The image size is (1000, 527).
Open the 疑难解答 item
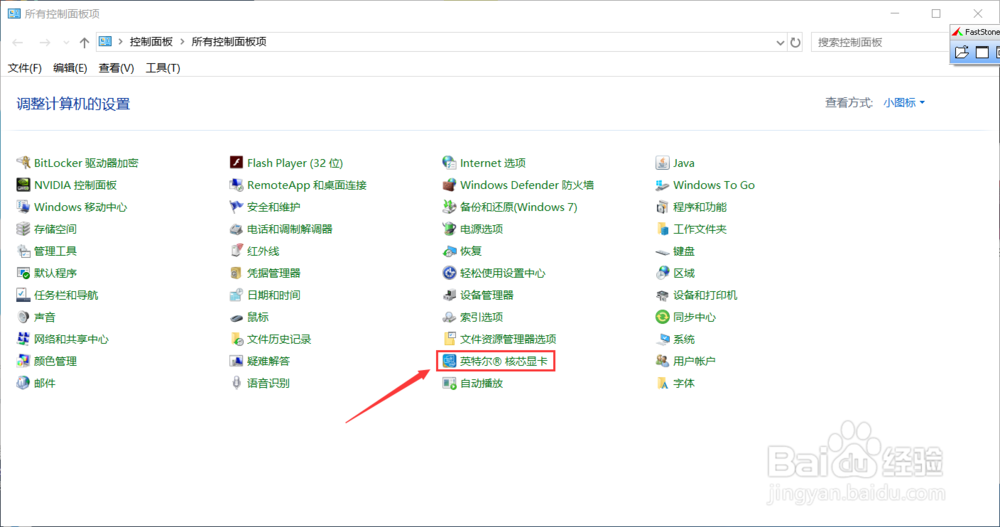click(x=260, y=361)
